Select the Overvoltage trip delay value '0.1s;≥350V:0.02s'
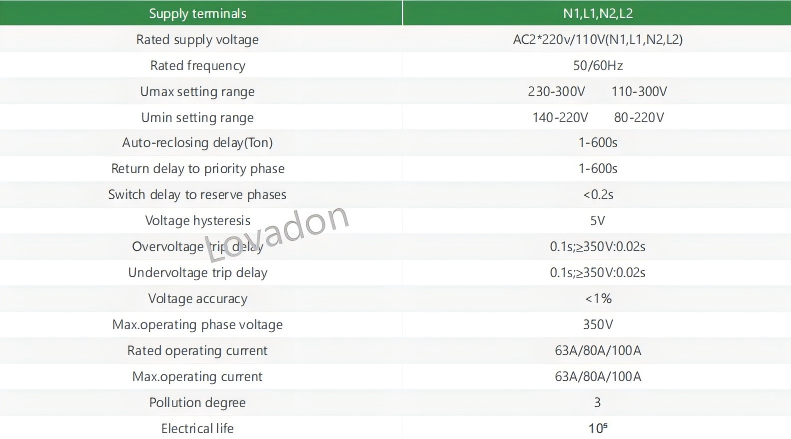Image resolution: width=791 pixels, height=439 pixels. (598, 247)
